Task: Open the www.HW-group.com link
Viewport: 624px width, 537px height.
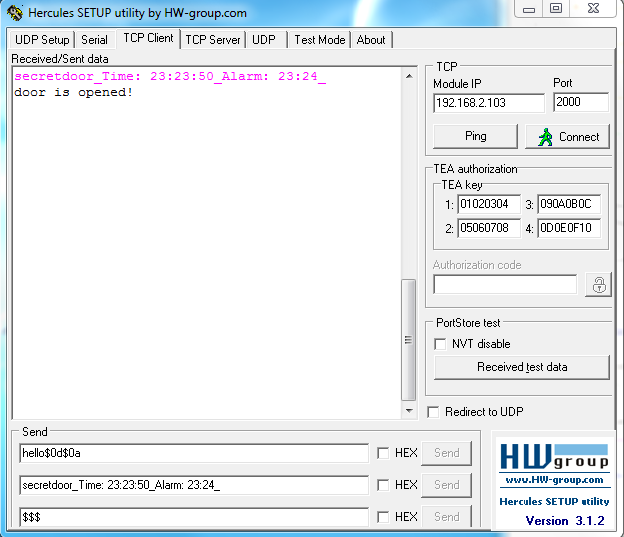Action: 554,480
